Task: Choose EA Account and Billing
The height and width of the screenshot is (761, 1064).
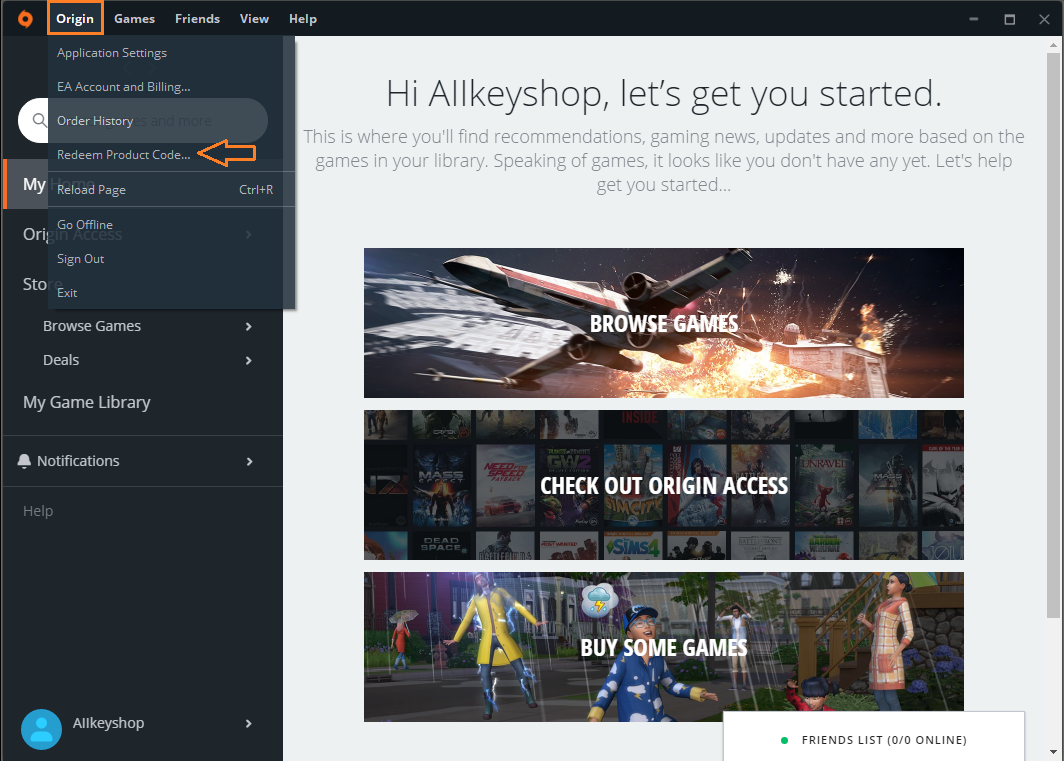Action: click(x=123, y=87)
